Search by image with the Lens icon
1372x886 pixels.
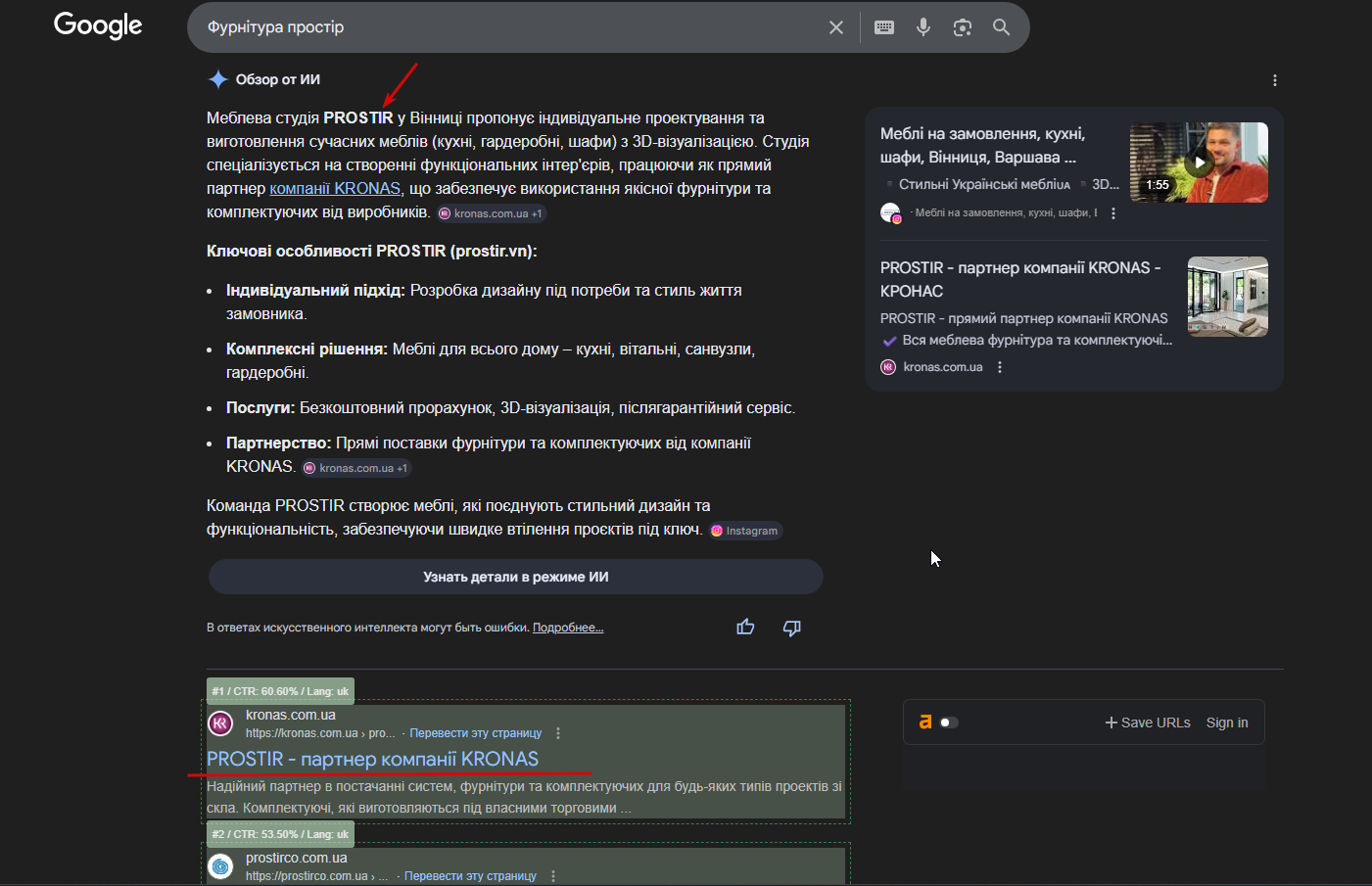[x=963, y=27]
